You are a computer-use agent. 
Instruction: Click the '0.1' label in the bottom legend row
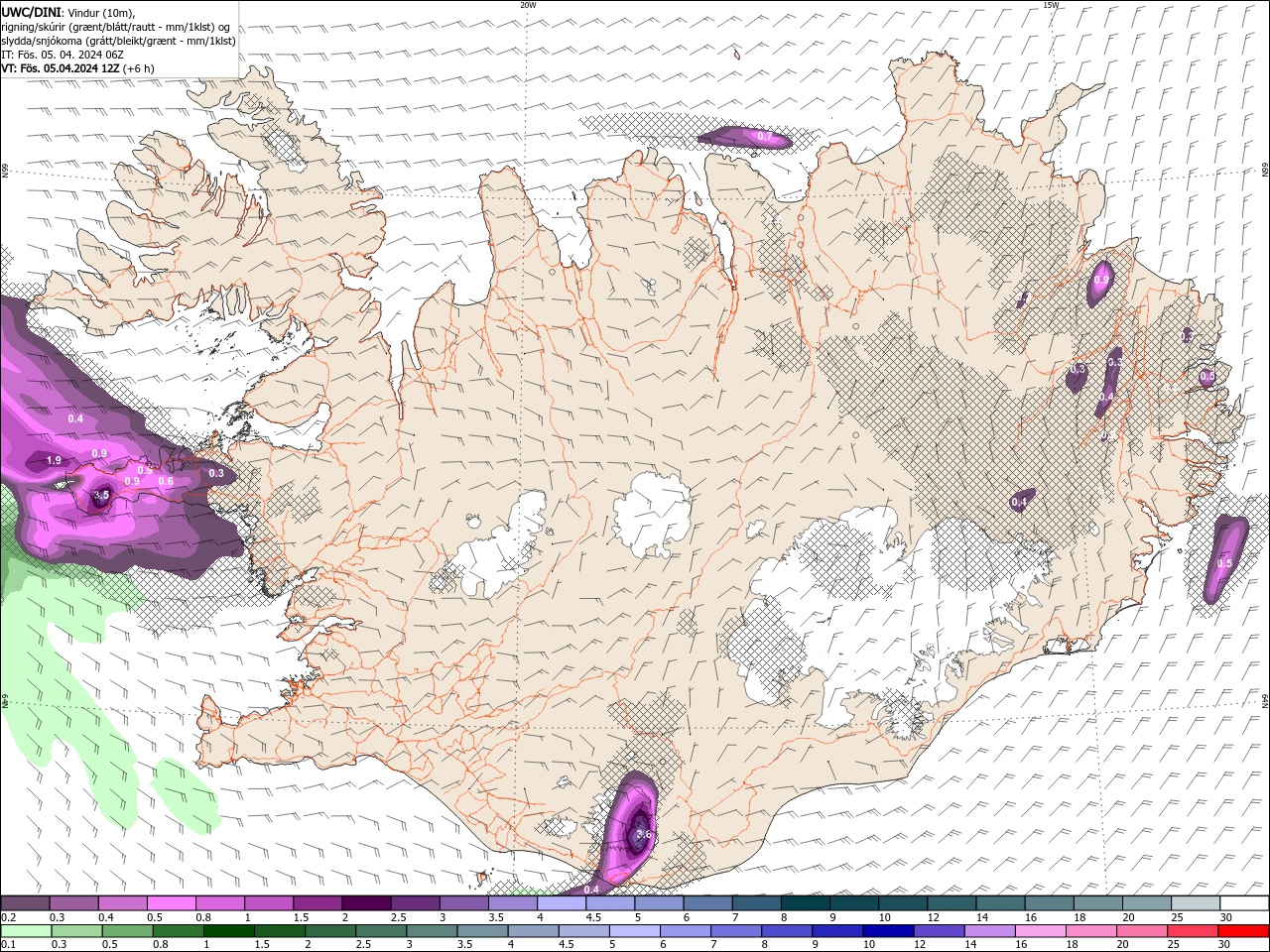(x=9, y=945)
